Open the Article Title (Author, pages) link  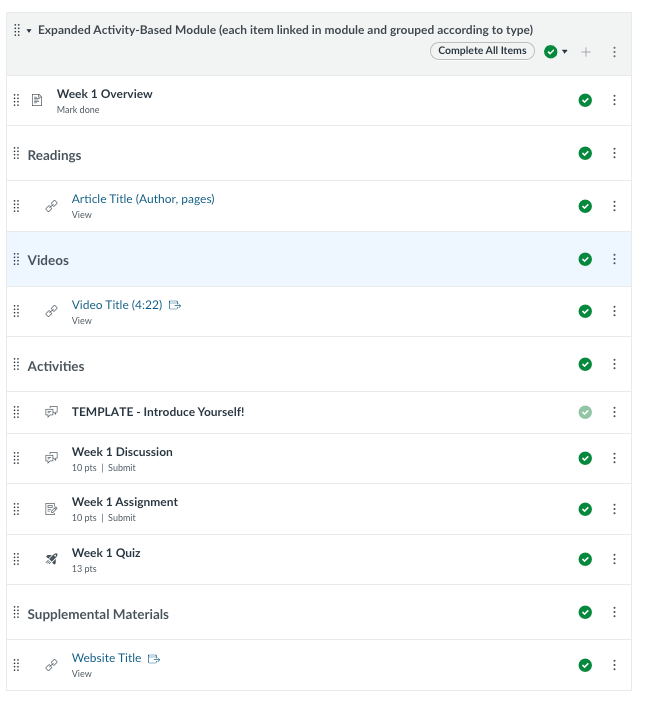(x=143, y=199)
